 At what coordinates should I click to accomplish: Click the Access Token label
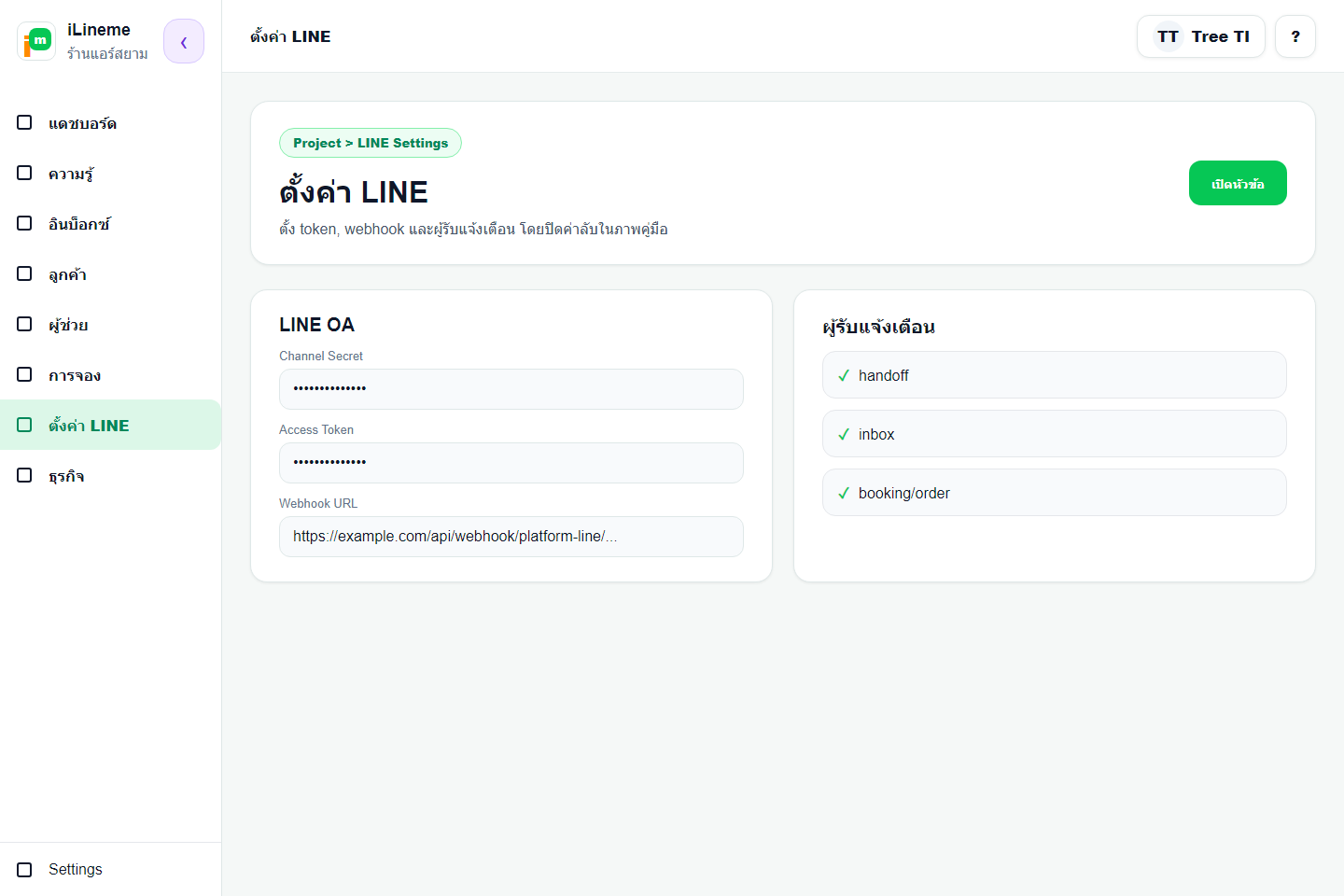316,429
